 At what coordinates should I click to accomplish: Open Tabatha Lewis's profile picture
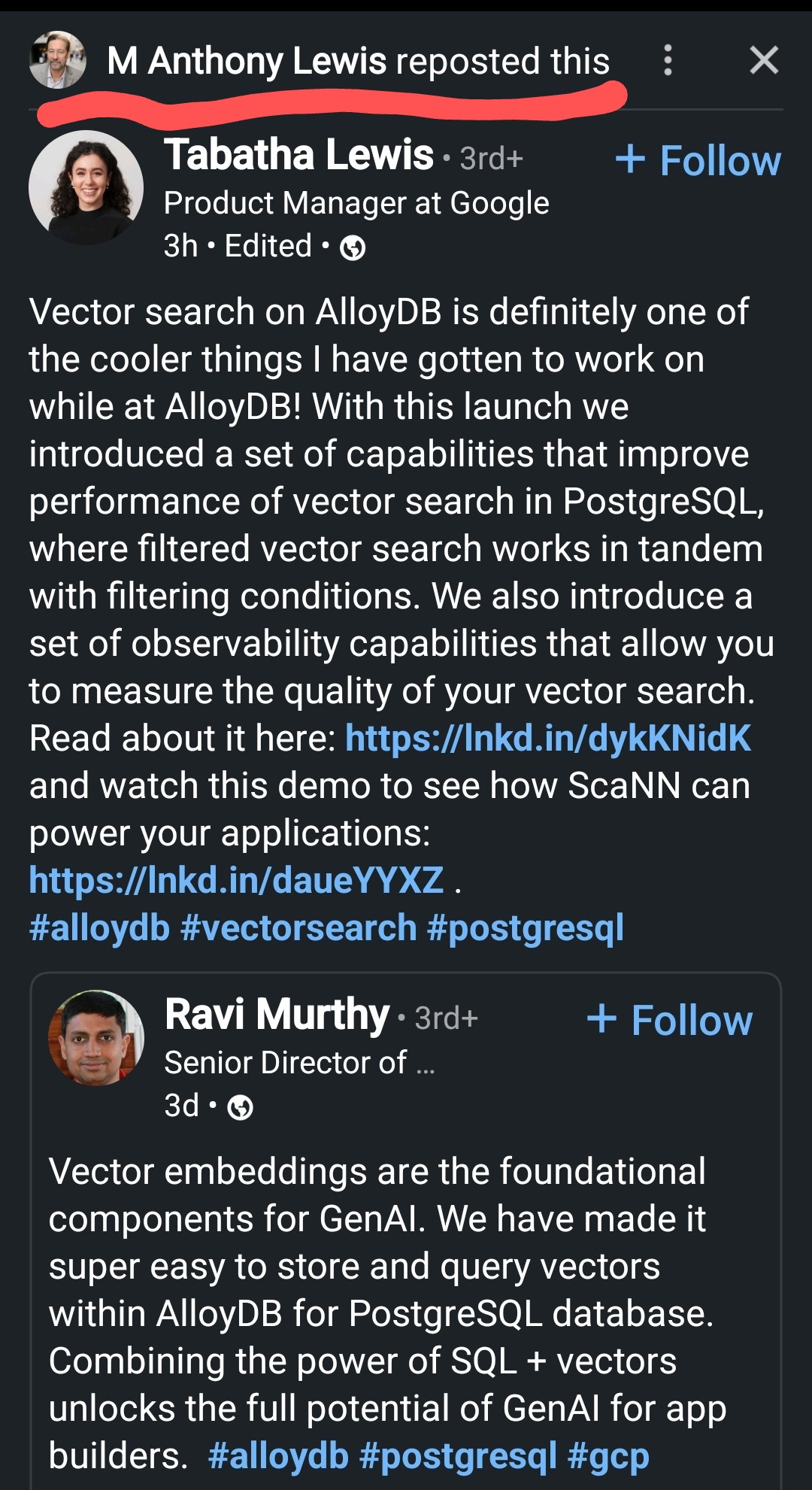(x=86, y=187)
